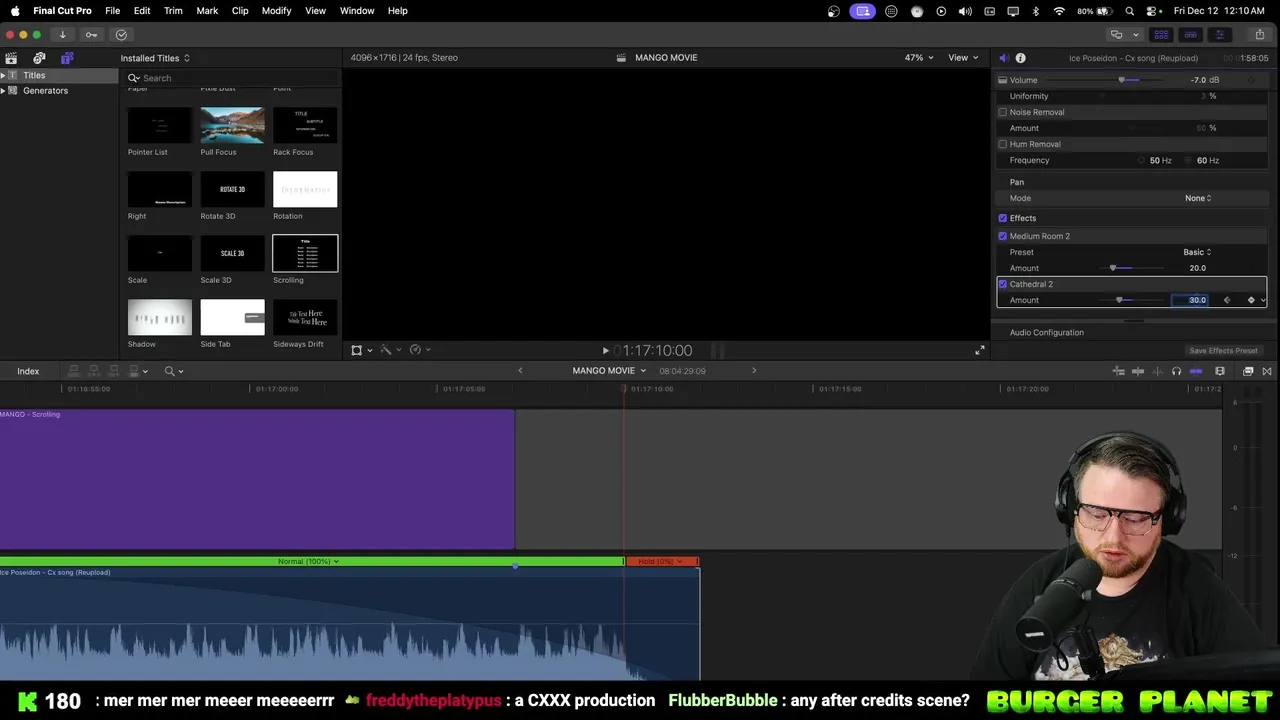Go back in timeline history
This screenshot has width=1280, height=720.
520,371
